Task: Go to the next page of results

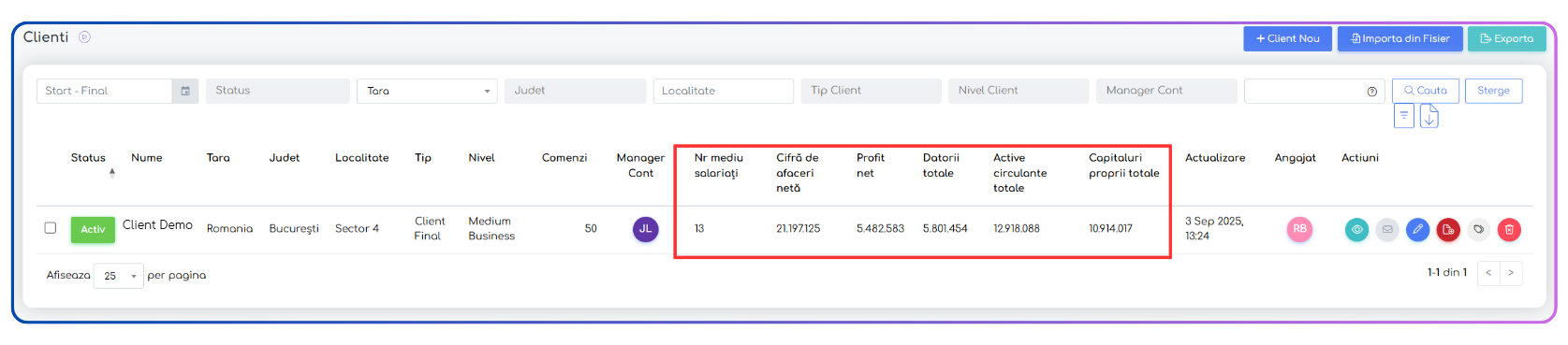Action: tap(1511, 273)
